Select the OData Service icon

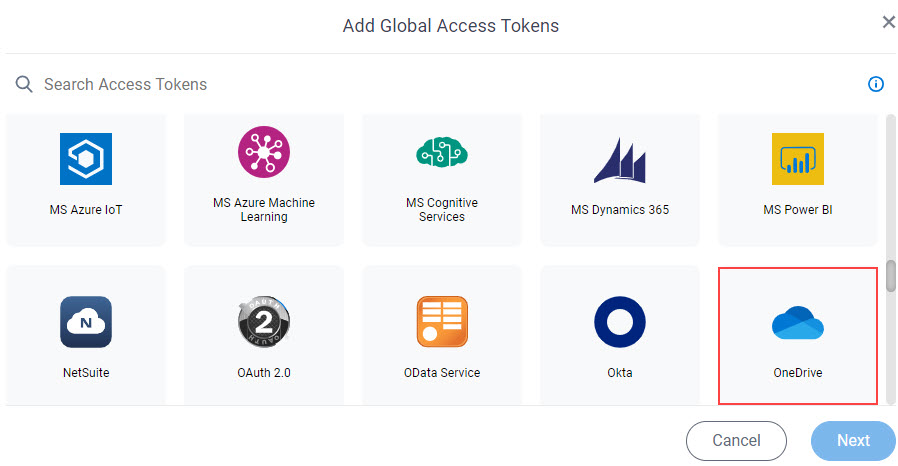point(442,322)
